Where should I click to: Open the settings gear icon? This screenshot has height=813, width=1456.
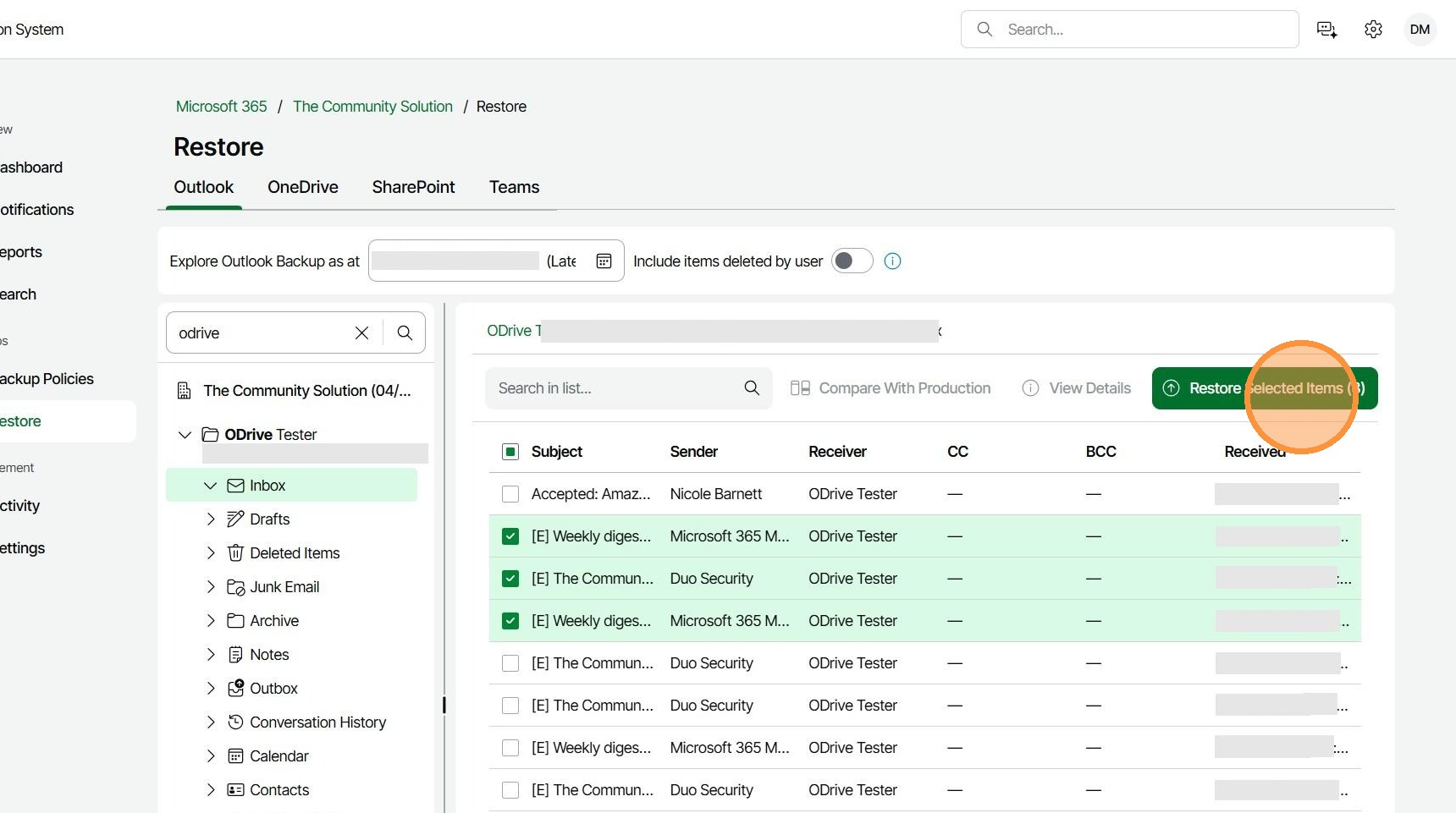pyautogui.click(x=1373, y=30)
